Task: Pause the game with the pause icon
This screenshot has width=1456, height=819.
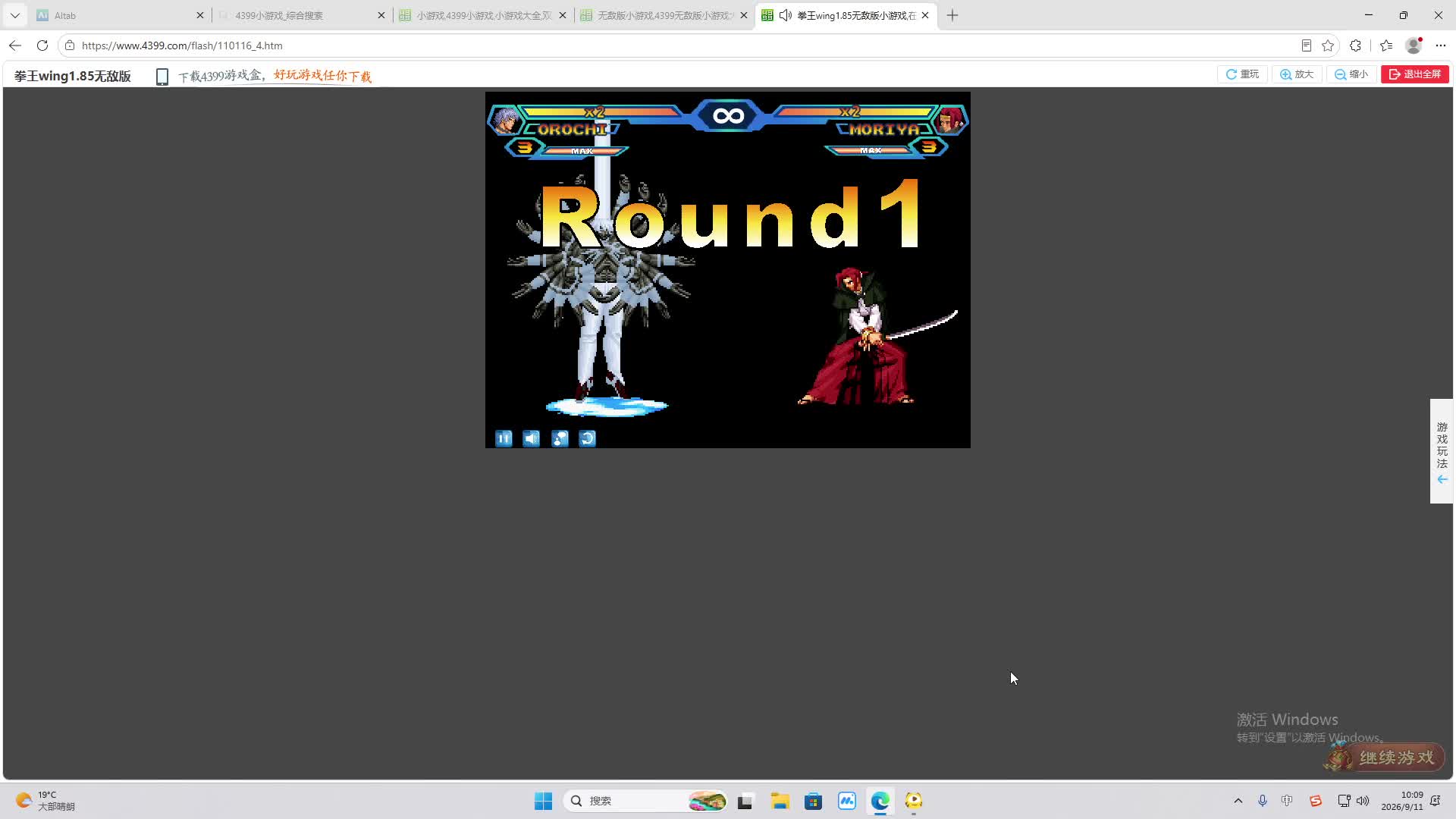Action: [504, 438]
